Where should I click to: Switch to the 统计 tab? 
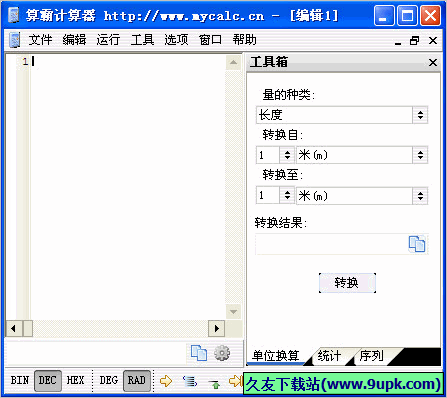(329, 356)
